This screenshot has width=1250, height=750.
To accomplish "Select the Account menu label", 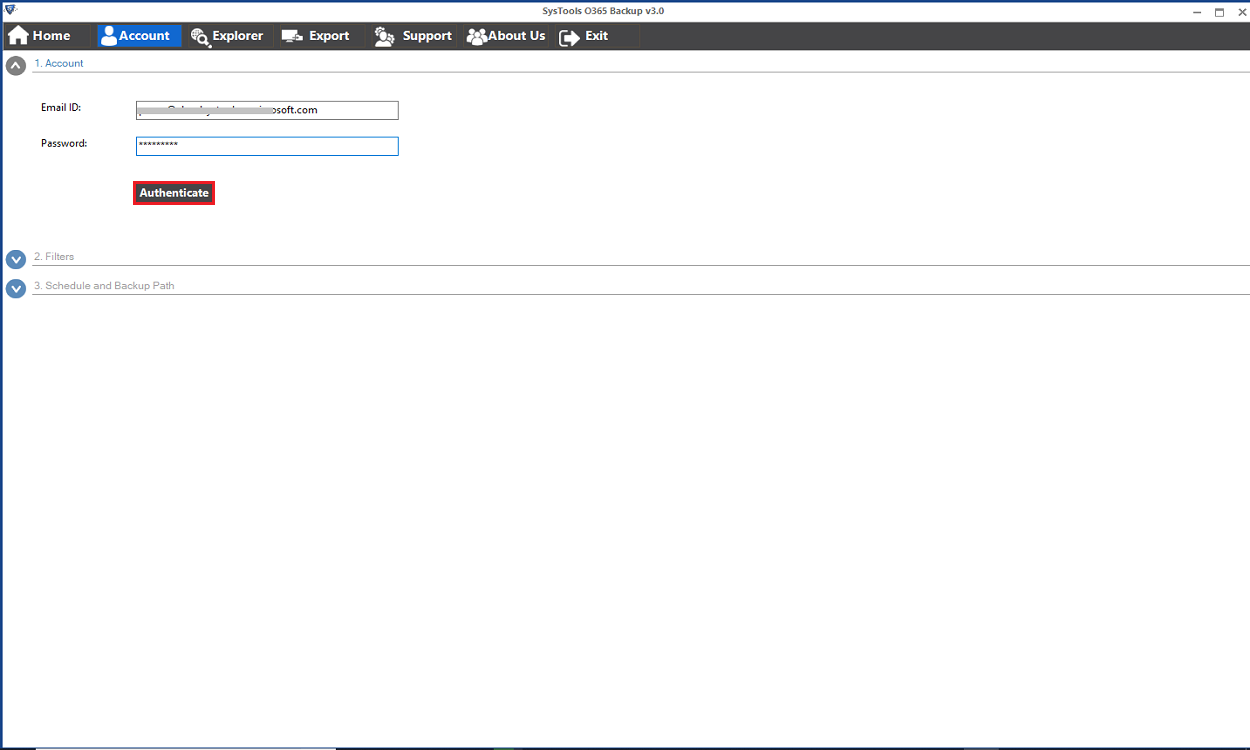I will (144, 36).
